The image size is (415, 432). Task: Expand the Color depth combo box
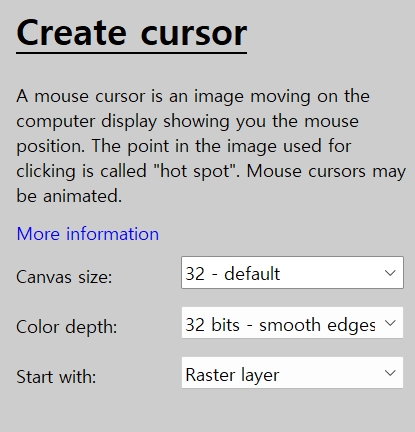(292, 323)
